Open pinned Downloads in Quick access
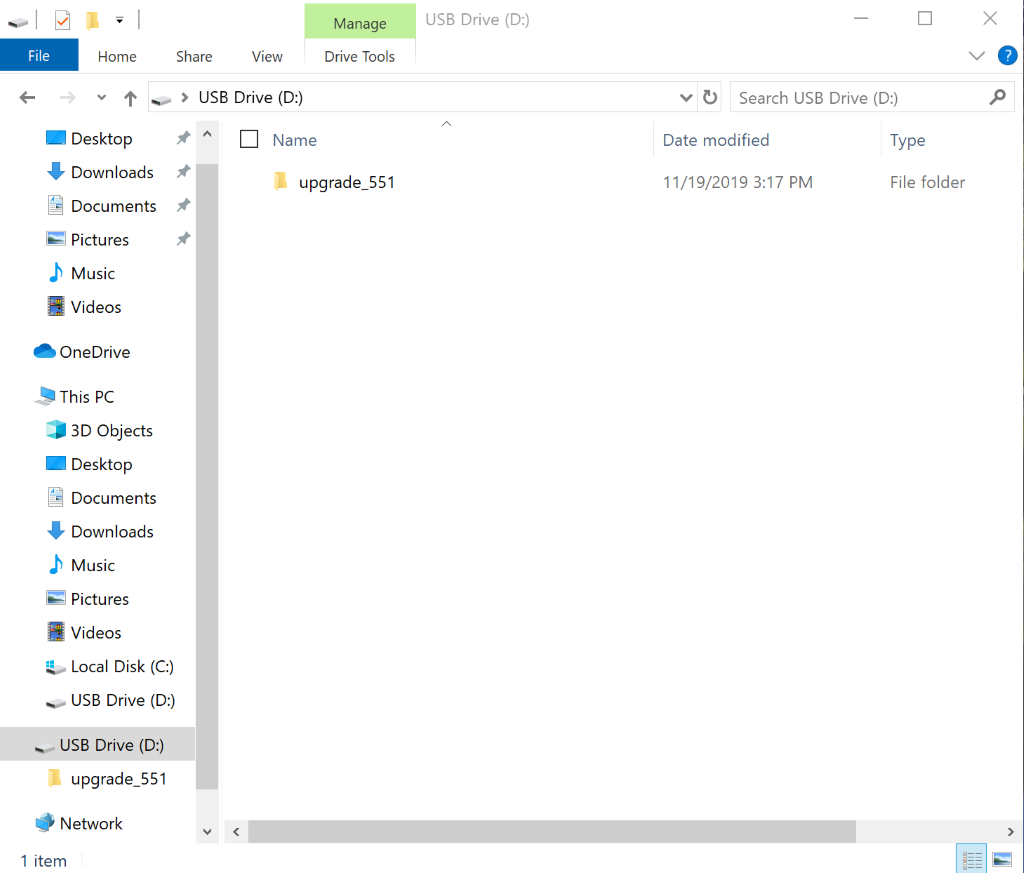 [x=112, y=172]
